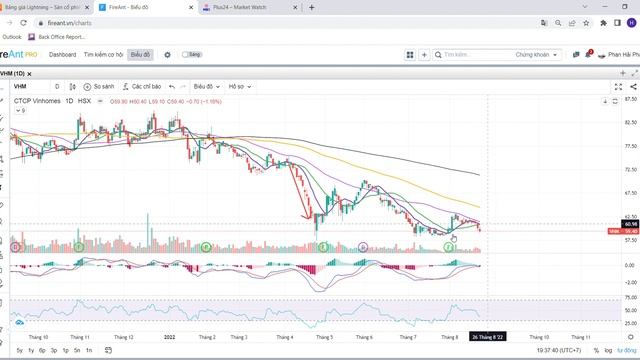This screenshot has height=360, width=640.
Task: Open the chat messages icon
Action: (576, 55)
